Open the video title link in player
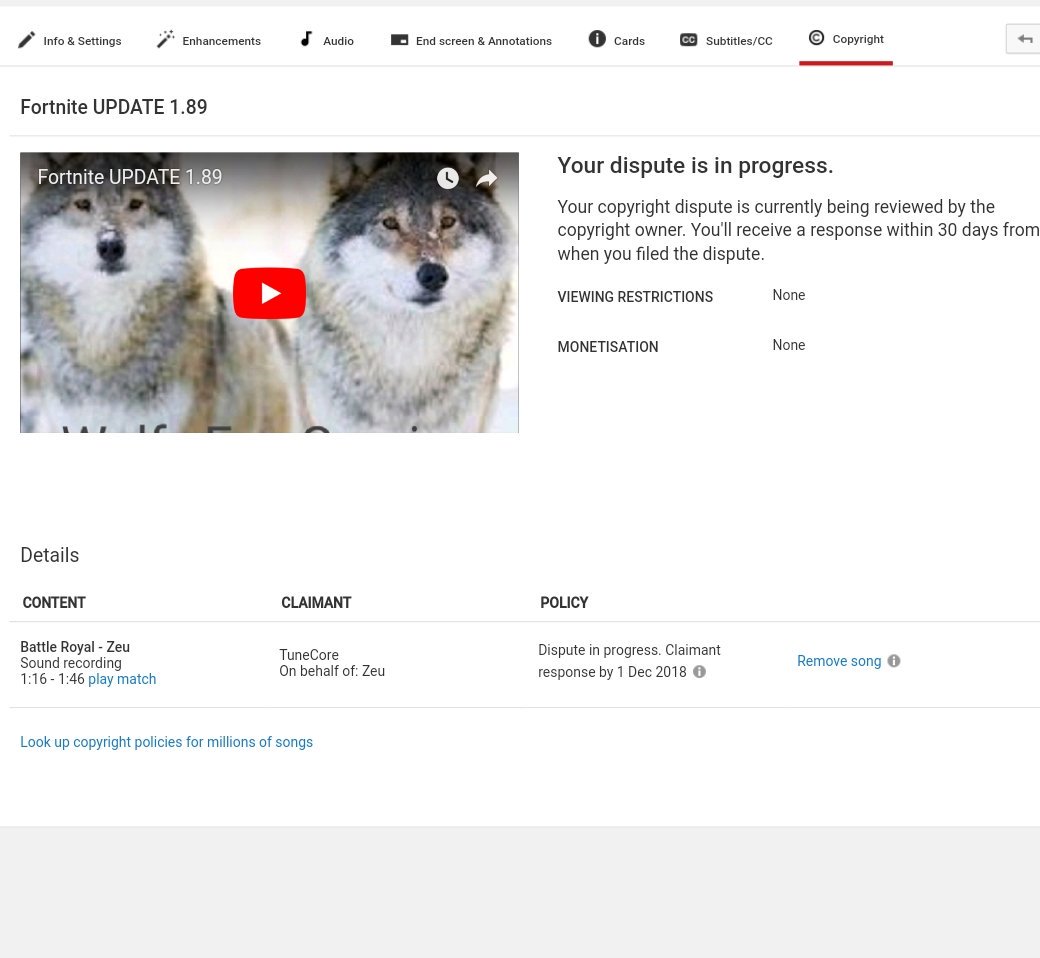The width and height of the screenshot is (1040, 958). pos(129,177)
